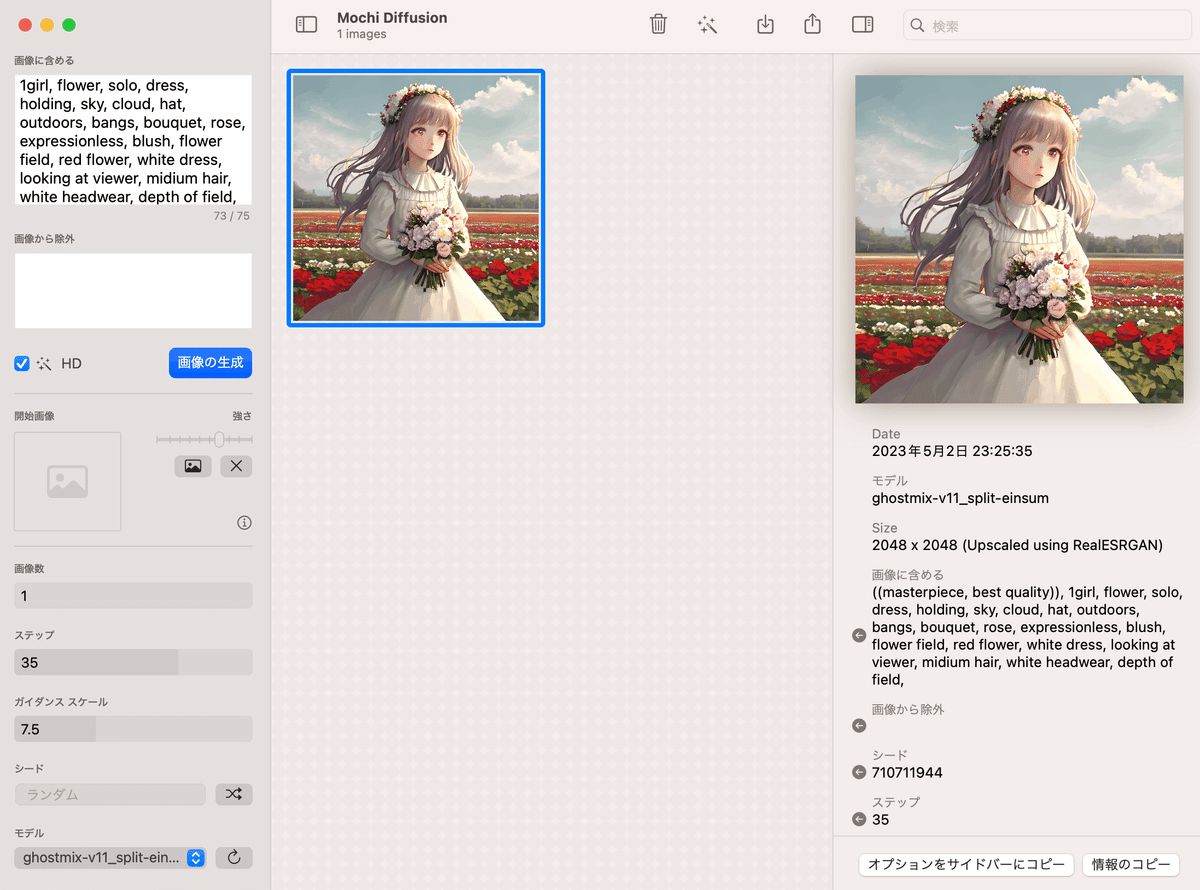Image resolution: width=1200 pixels, height=890 pixels.
Task: Click オプションをサイドバーにコピー button
Action: pos(967,864)
